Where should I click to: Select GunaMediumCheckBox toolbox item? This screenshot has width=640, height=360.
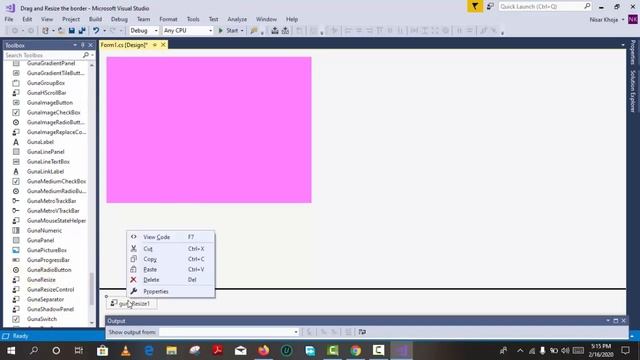click(56, 181)
